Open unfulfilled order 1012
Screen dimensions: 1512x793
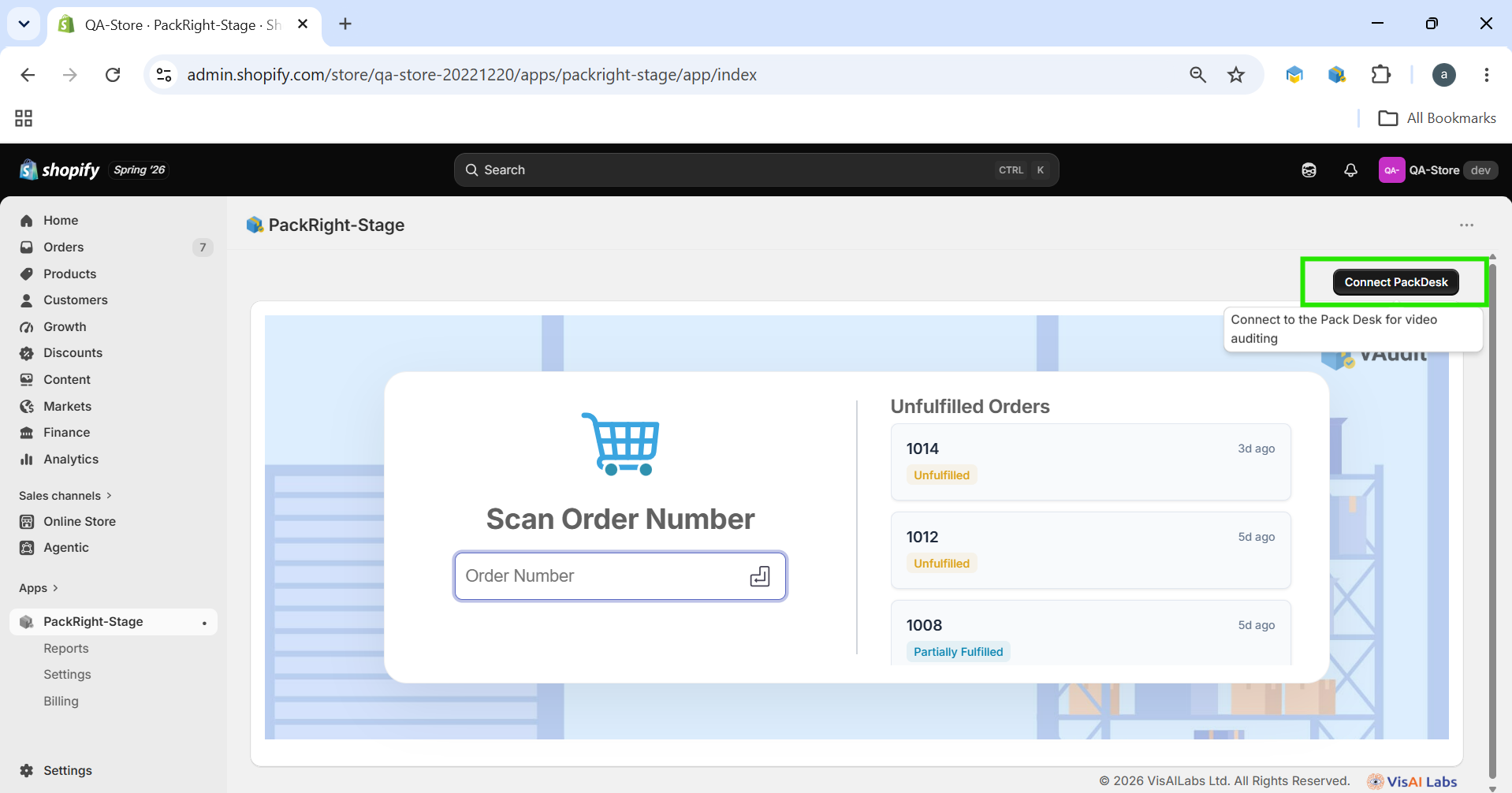[x=1090, y=550]
